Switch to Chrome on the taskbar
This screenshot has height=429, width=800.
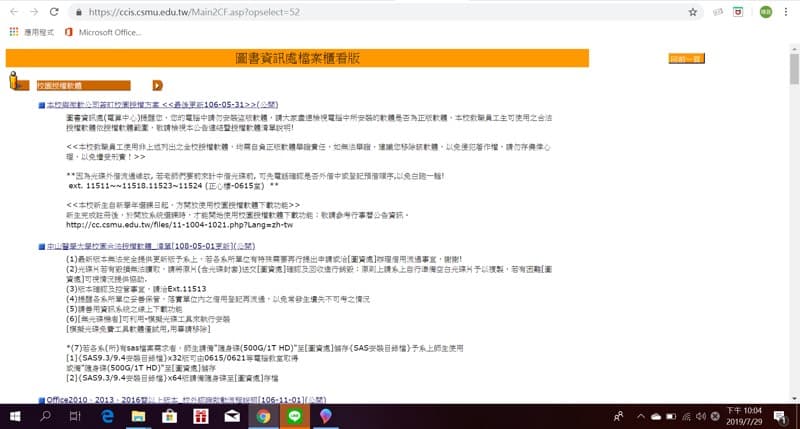263,417
